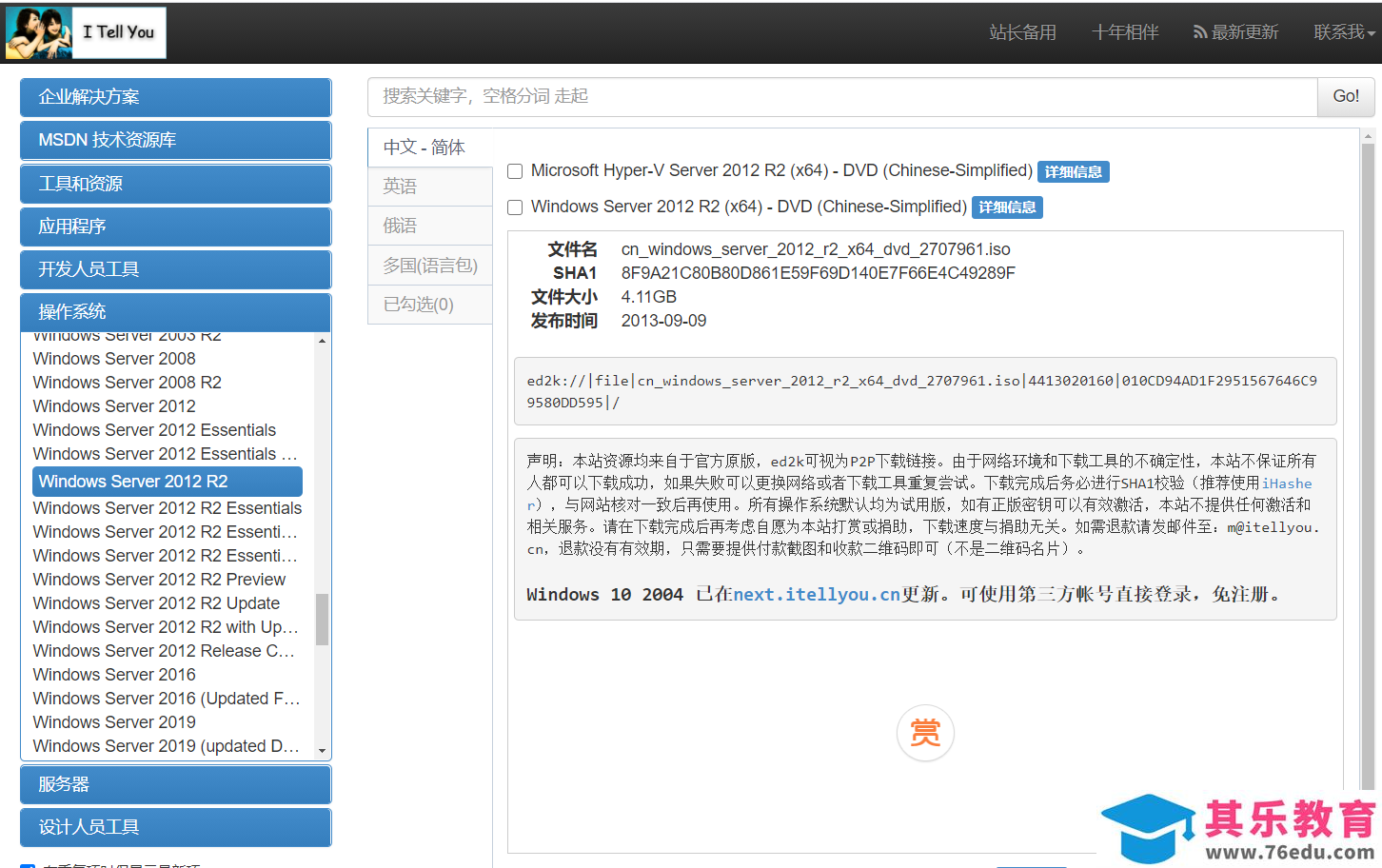Select Windows Server 2012 list entry
The width and height of the screenshot is (1382, 868).
[114, 406]
